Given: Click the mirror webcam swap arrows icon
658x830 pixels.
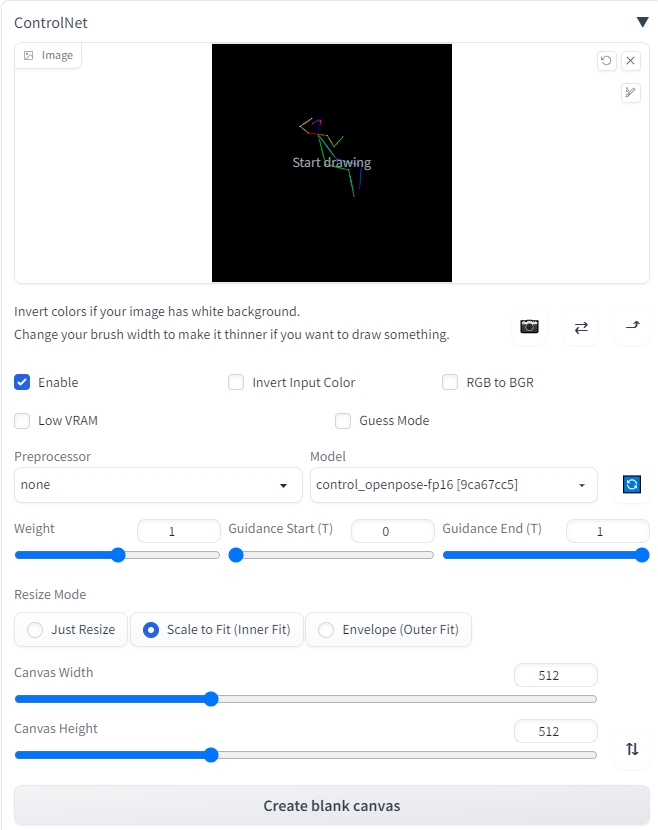Looking at the screenshot, I should pos(581,327).
